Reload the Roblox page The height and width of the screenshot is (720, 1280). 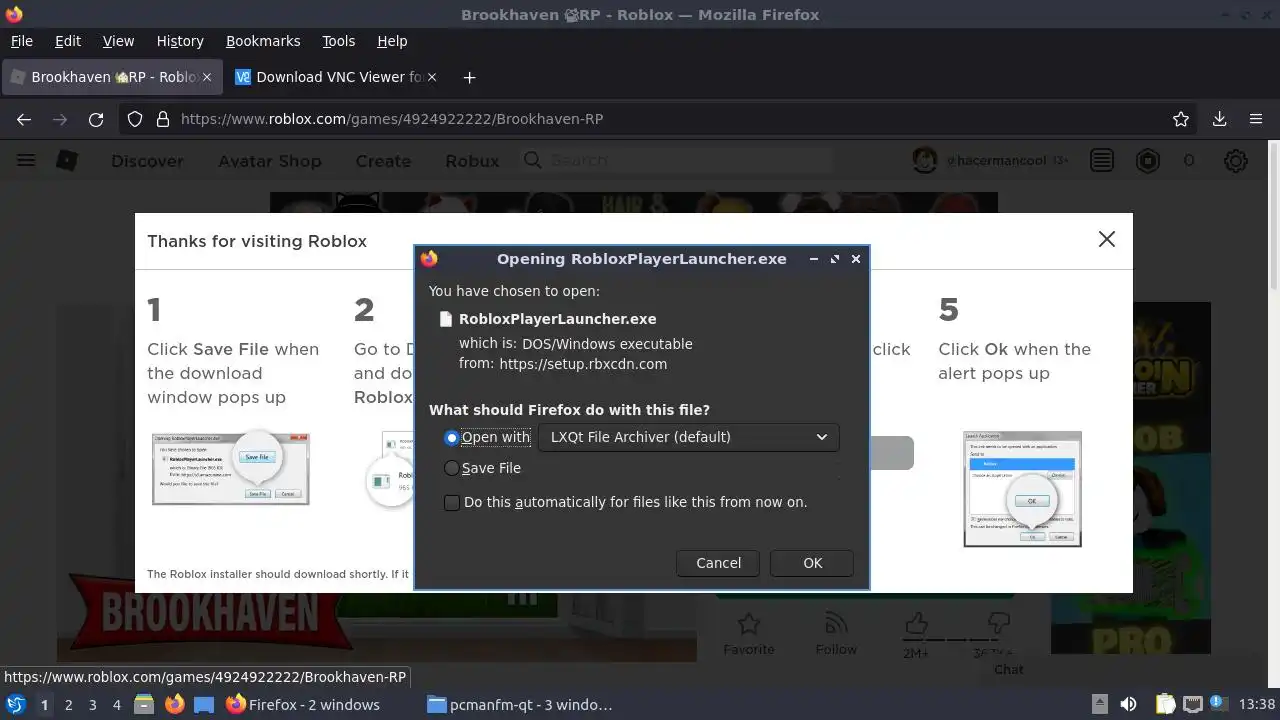(x=96, y=119)
